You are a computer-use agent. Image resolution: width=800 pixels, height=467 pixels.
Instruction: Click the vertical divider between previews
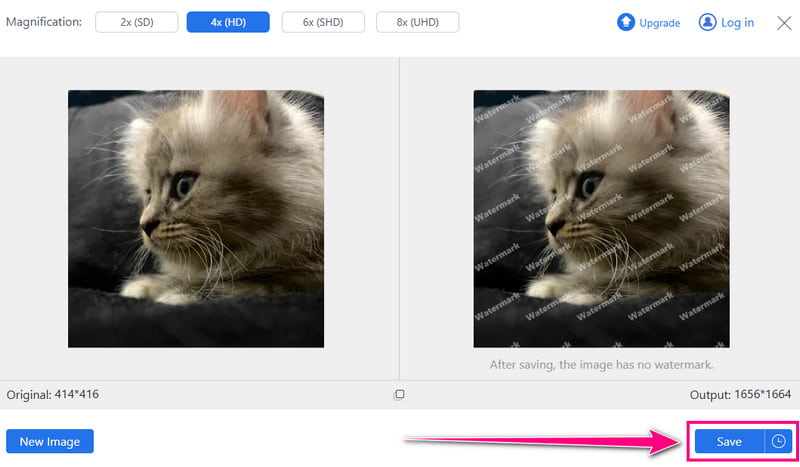(399, 218)
